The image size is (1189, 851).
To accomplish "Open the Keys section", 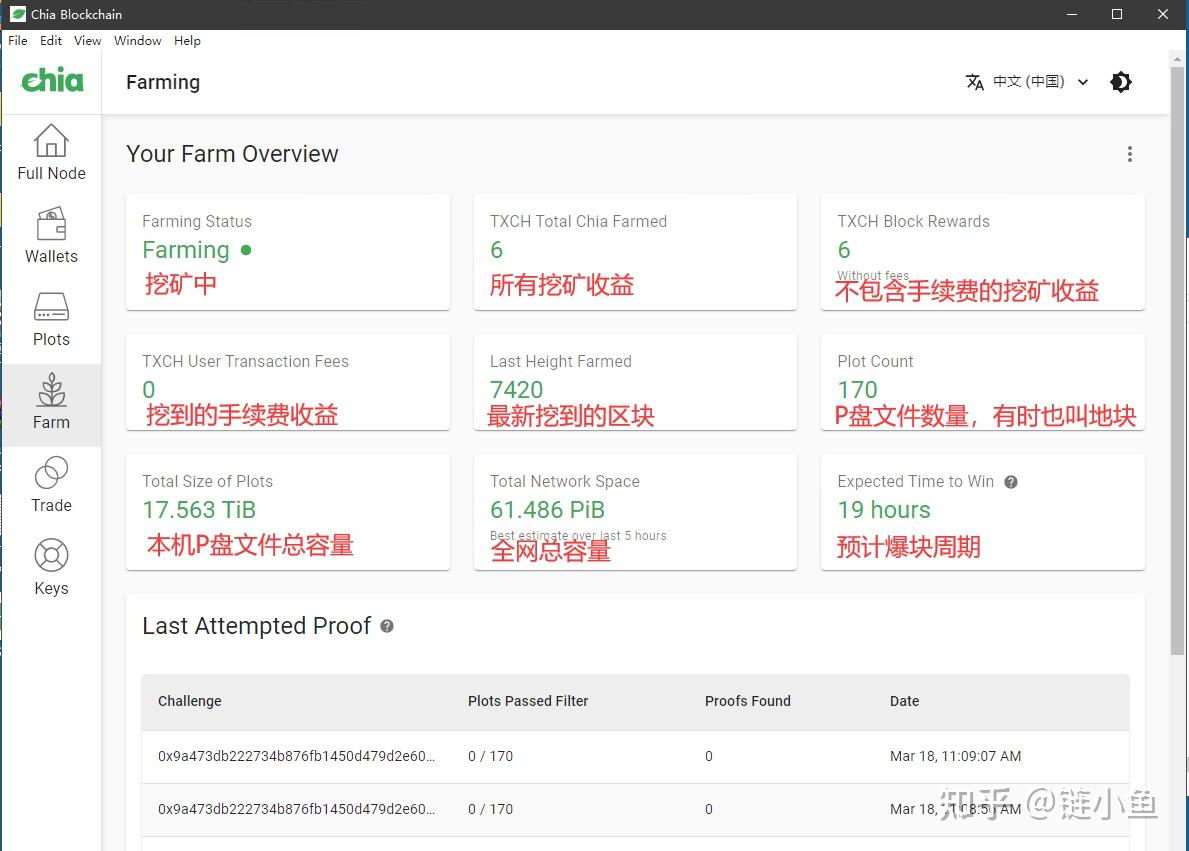I will tap(51, 566).
